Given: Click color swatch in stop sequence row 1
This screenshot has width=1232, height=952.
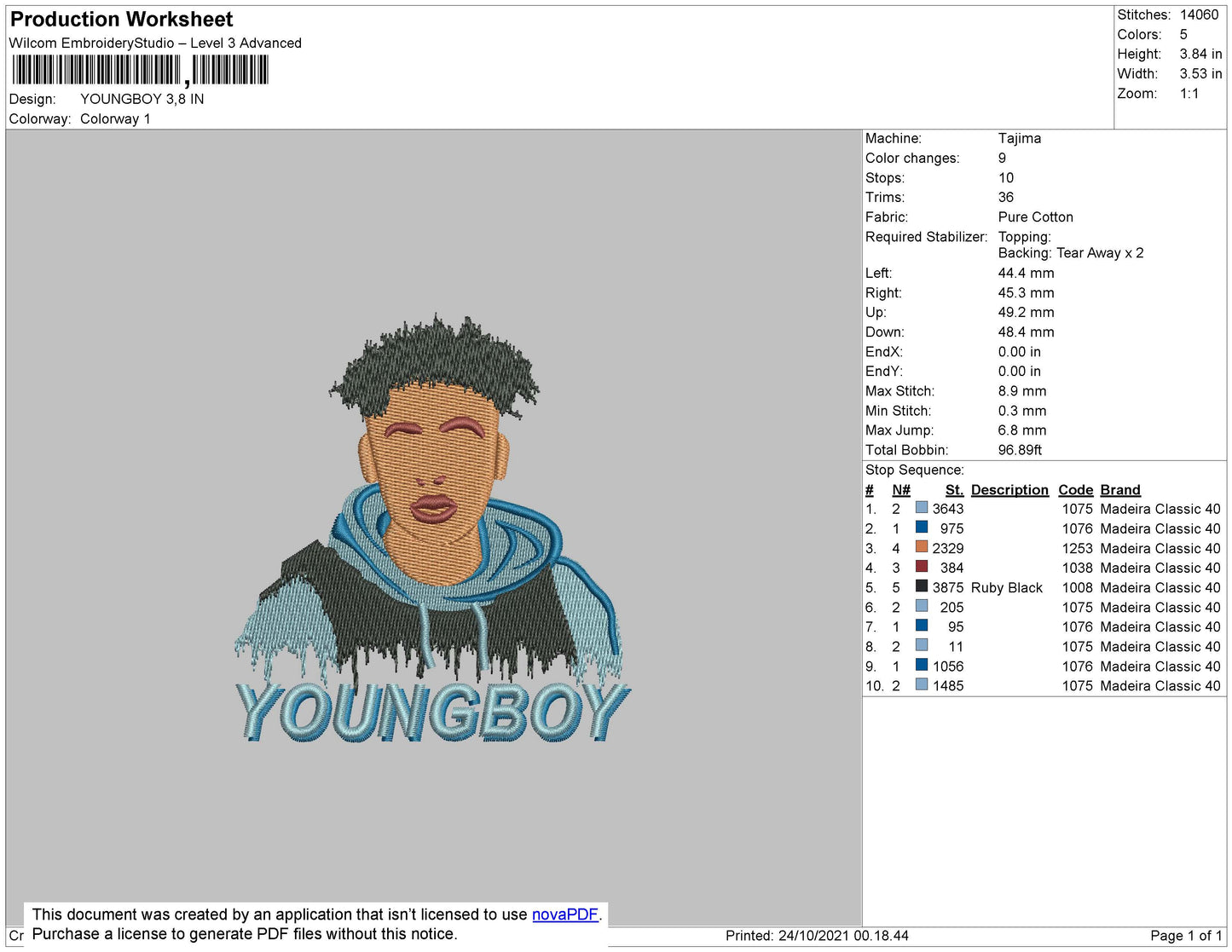Looking at the screenshot, I should point(922,507).
